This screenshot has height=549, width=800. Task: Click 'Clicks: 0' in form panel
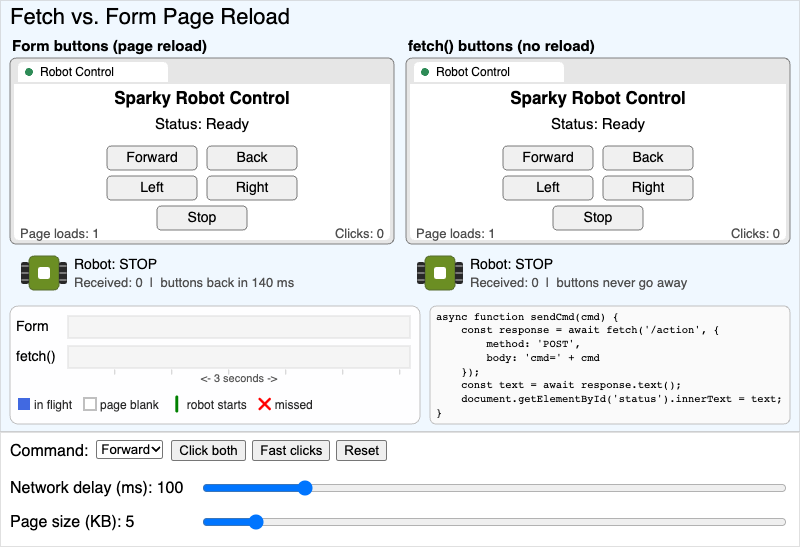[359, 234]
